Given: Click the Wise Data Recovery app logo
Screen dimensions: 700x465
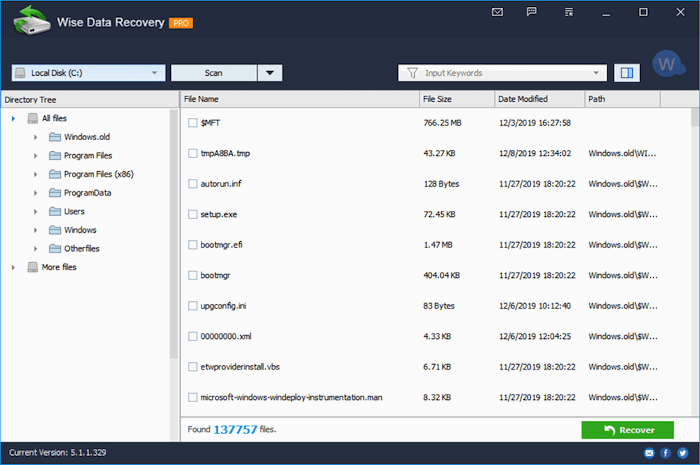Looking at the screenshot, I should pyautogui.click(x=31, y=20).
